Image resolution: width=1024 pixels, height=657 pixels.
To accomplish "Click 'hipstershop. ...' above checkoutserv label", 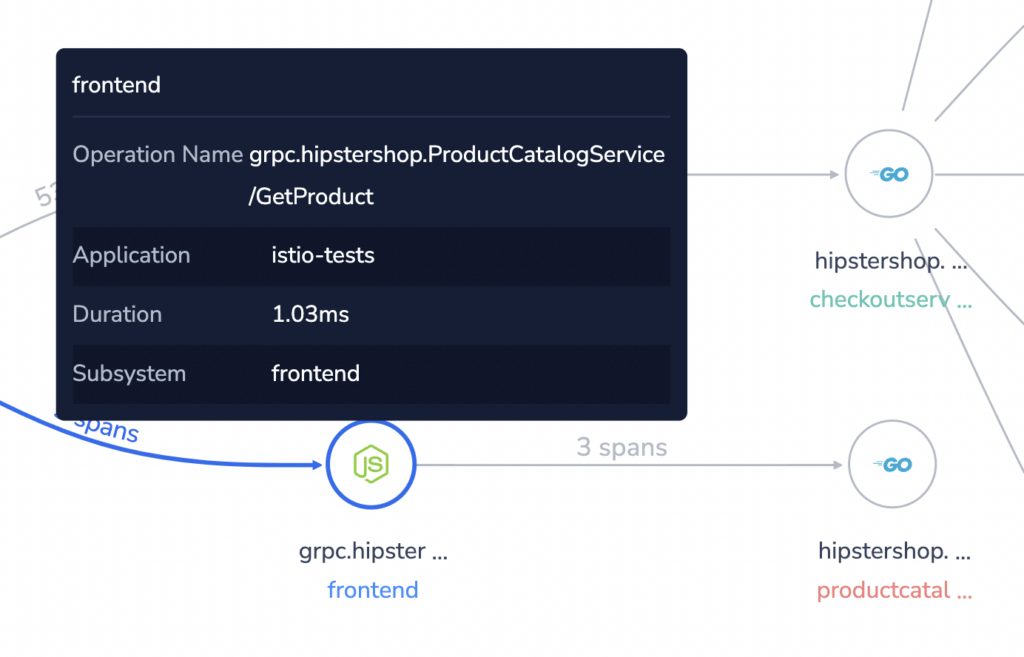I will point(891,261).
